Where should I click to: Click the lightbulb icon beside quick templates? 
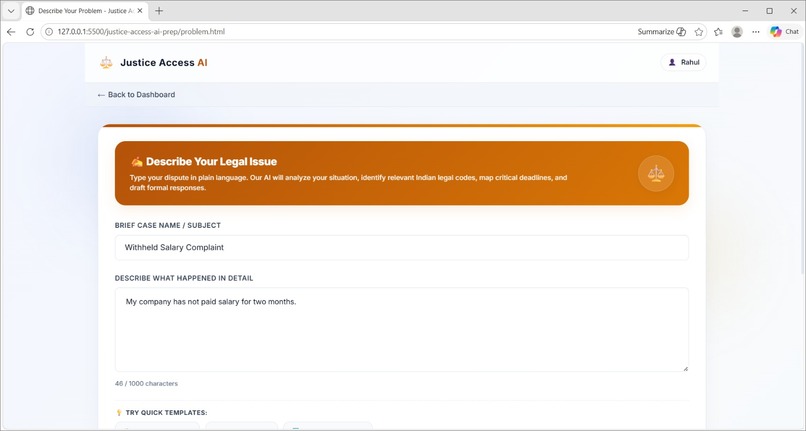tap(119, 412)
